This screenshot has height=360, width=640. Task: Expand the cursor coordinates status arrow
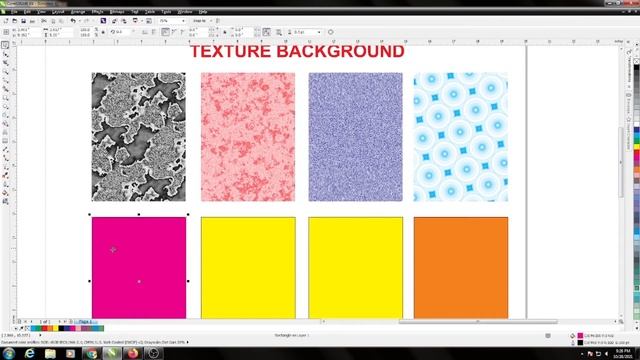point(40,335)
